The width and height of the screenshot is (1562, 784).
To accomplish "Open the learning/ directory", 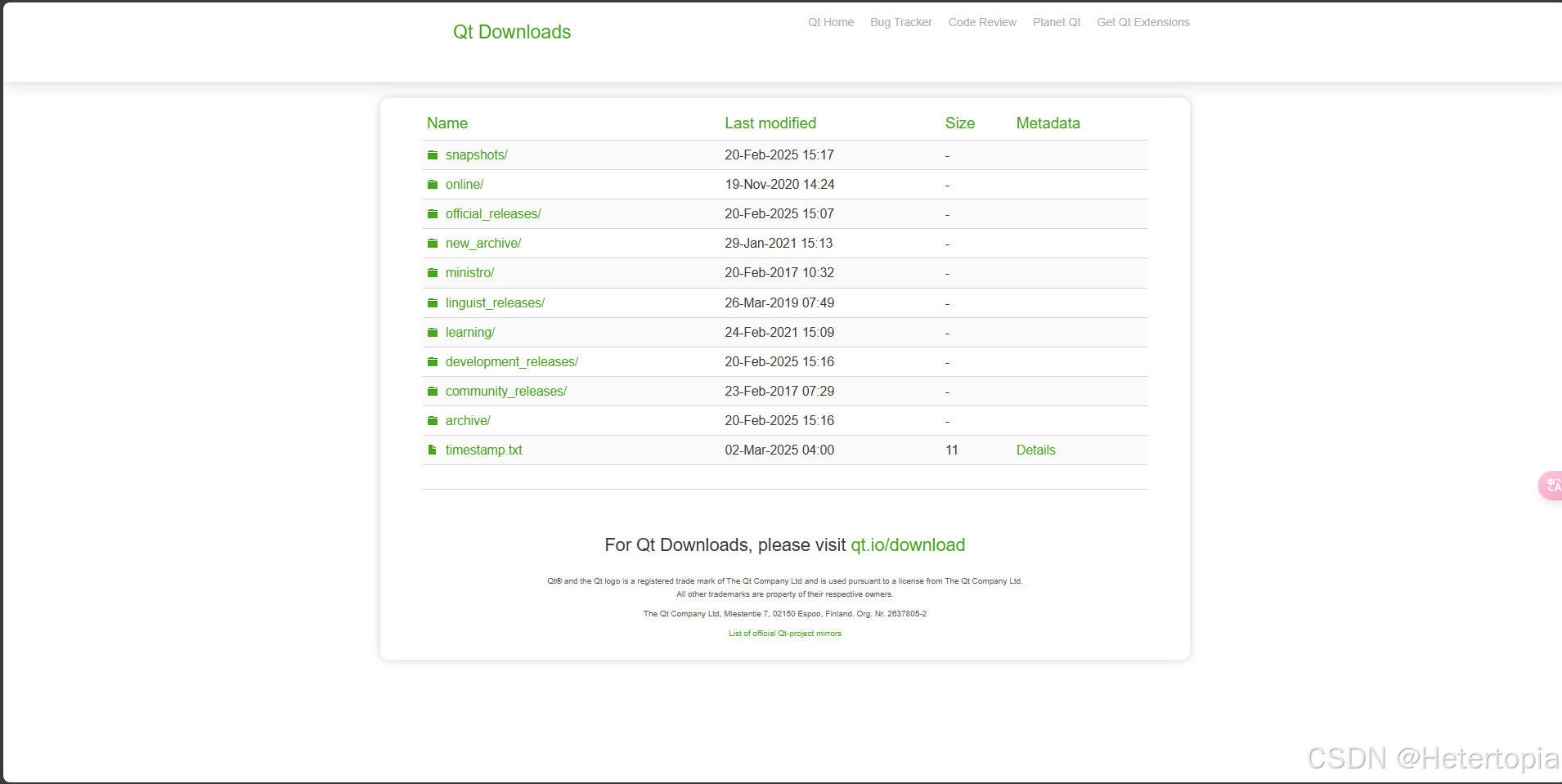I will (x=470, y=332).
